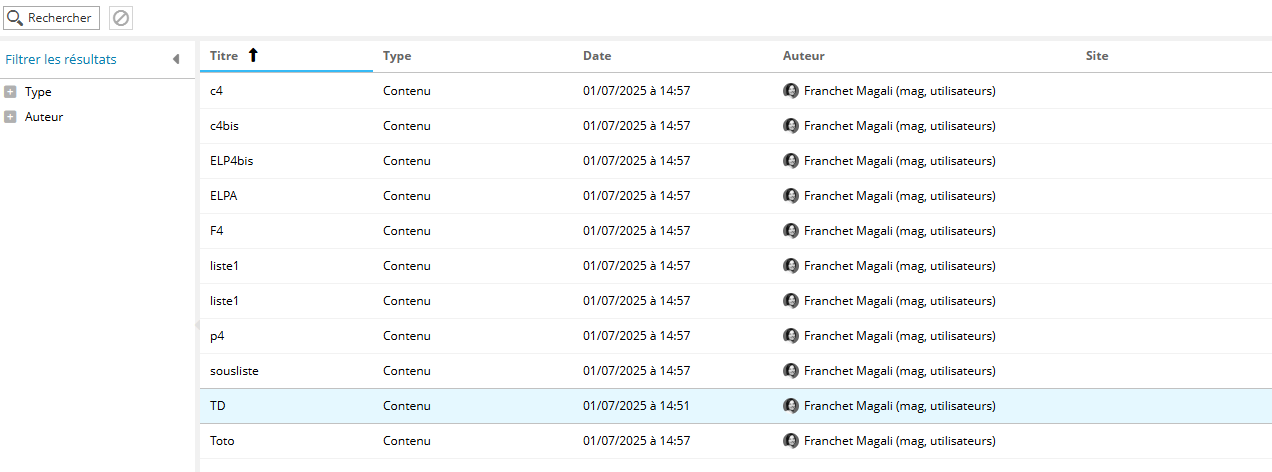Select the c4bis result row
The height and width of the screenshot is (472, 1272).
[x=736, y=126]
